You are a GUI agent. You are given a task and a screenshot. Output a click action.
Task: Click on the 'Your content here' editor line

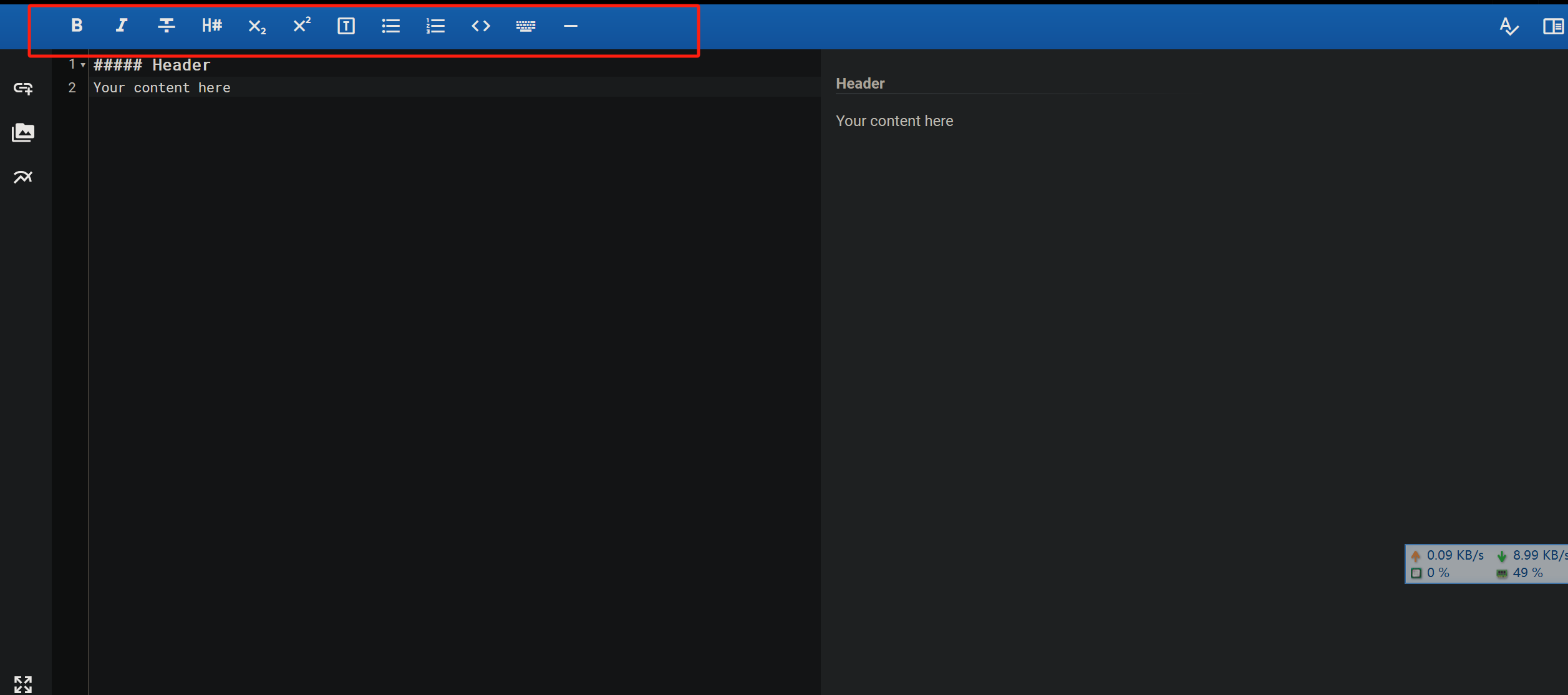pyautogui.click(x=162, y=88)
